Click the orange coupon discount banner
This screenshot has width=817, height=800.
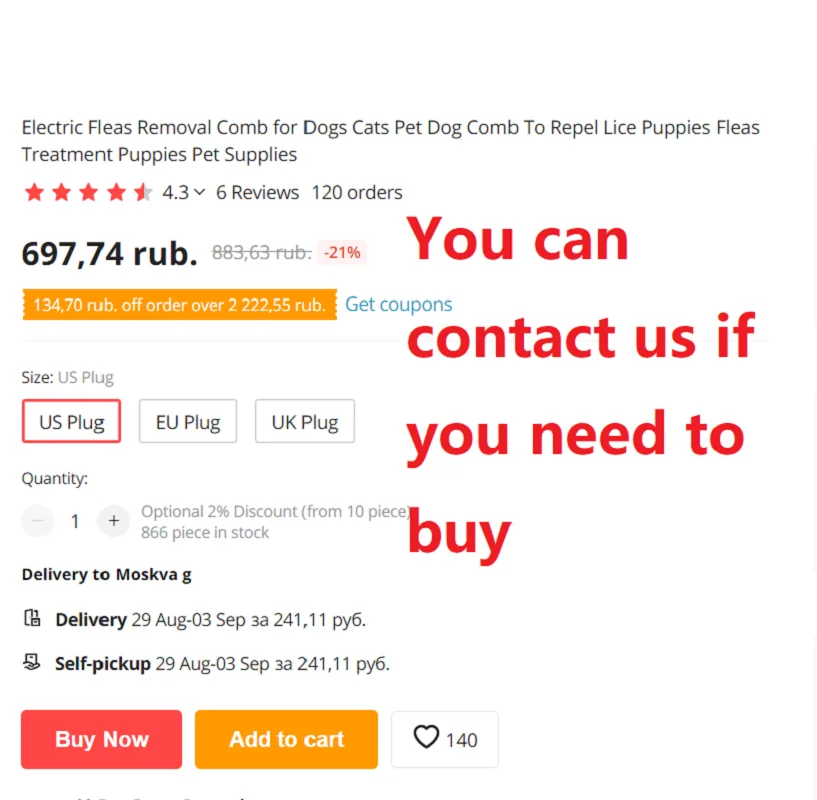tap(180, 304)
